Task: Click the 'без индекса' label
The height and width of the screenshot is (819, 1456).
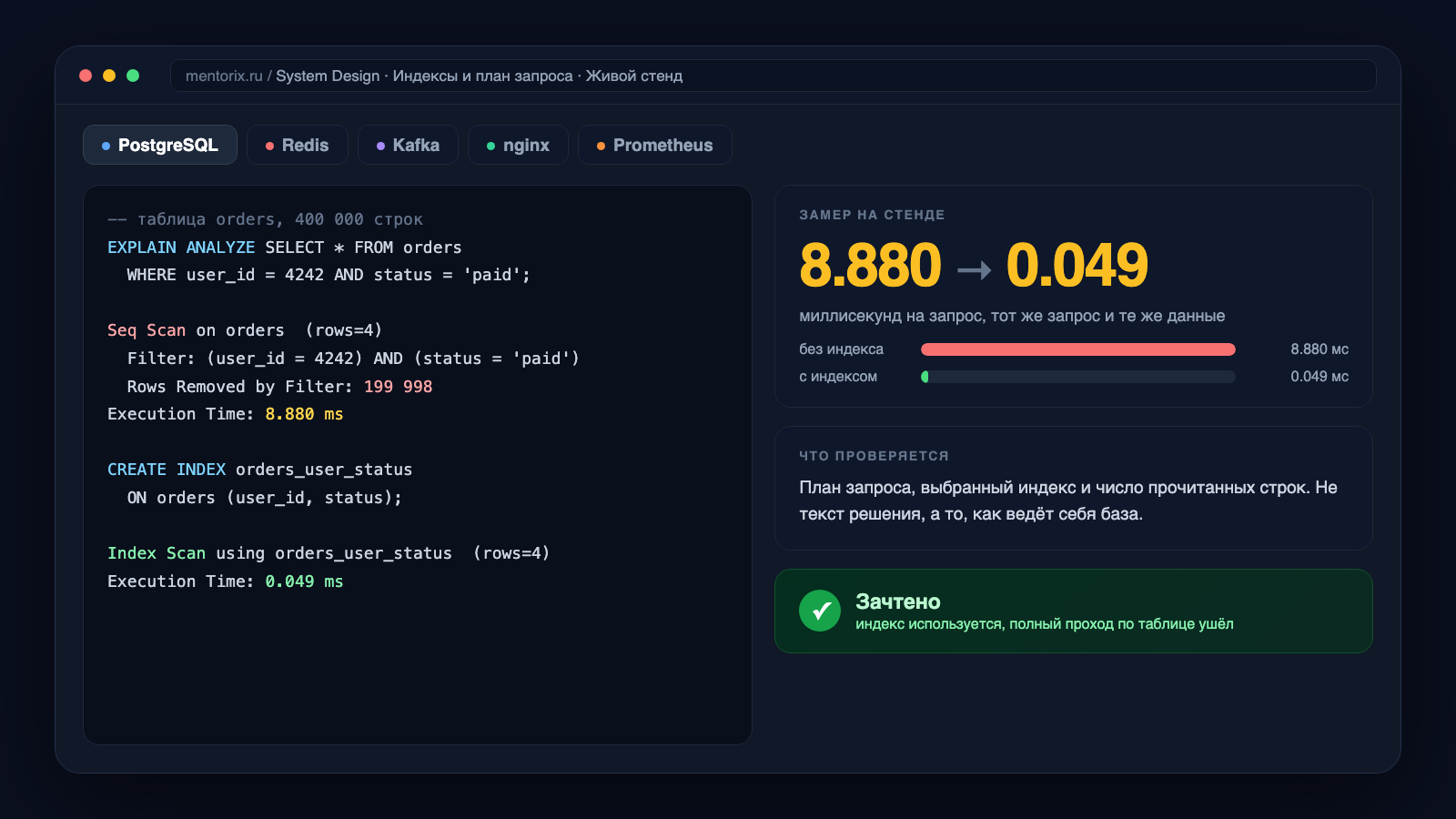Action: pos(841,349)
